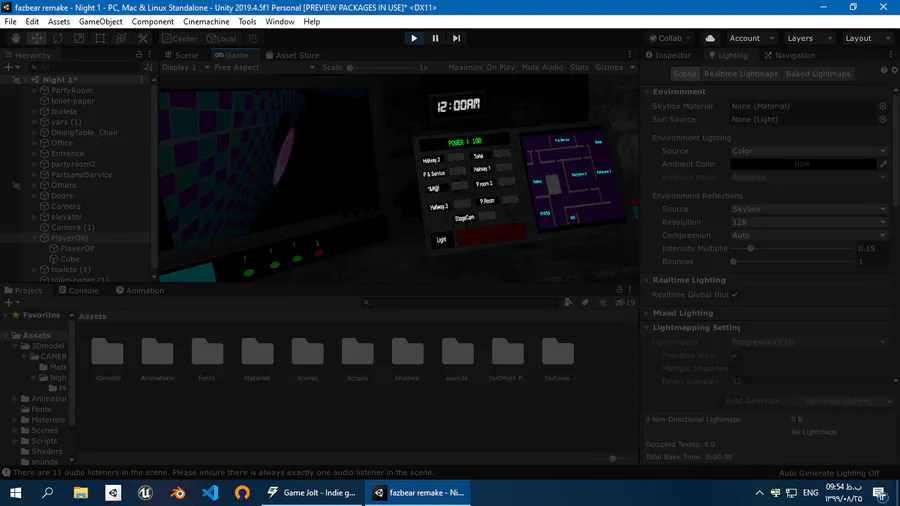Select the Move tool
The image size is (900, 506).
[x=37, y=38]
